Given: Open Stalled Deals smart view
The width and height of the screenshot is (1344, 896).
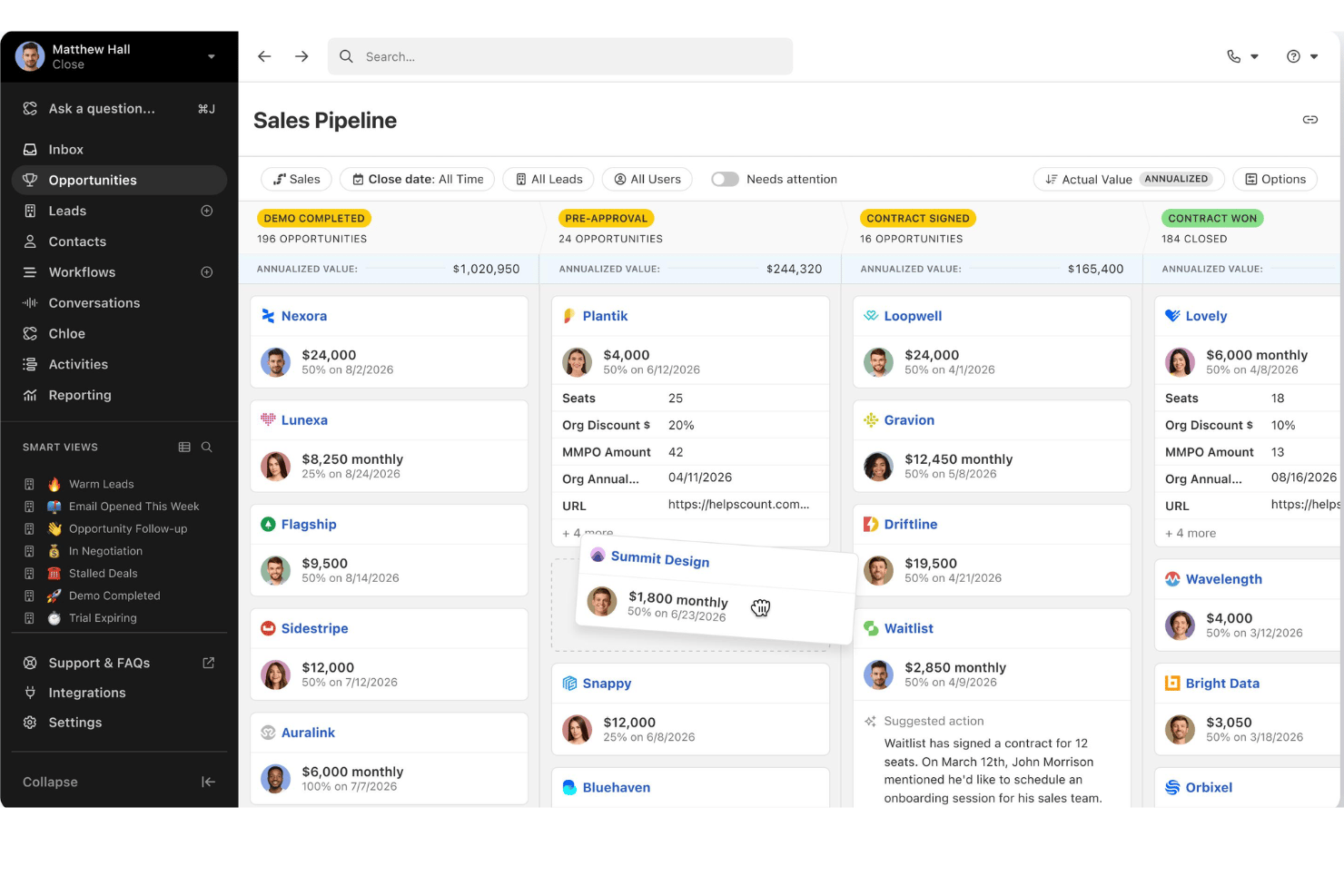Looking at the screenshot, I should click(103, 574).
